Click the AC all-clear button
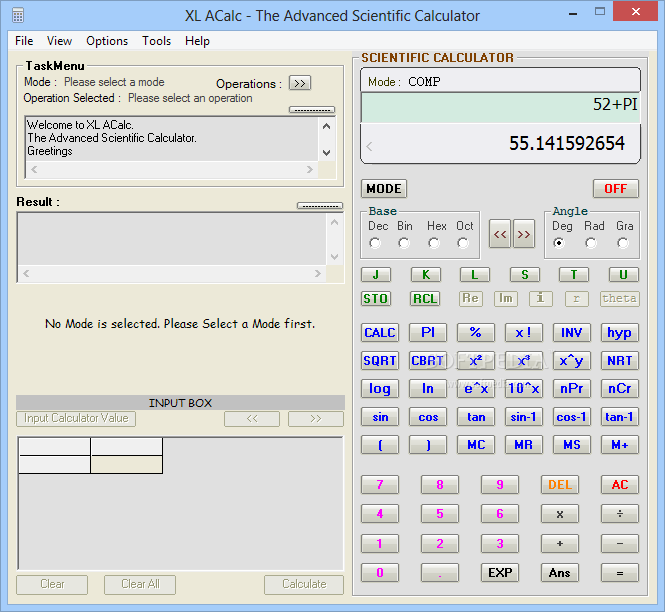The width and height of the screenshot is (665, 612). [619, 484]
